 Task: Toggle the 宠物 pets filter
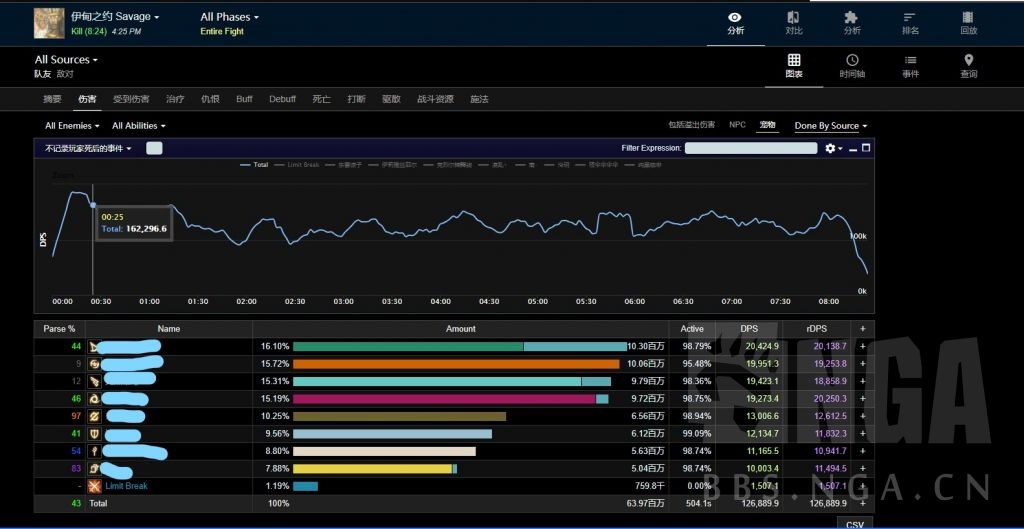point(767,125)
